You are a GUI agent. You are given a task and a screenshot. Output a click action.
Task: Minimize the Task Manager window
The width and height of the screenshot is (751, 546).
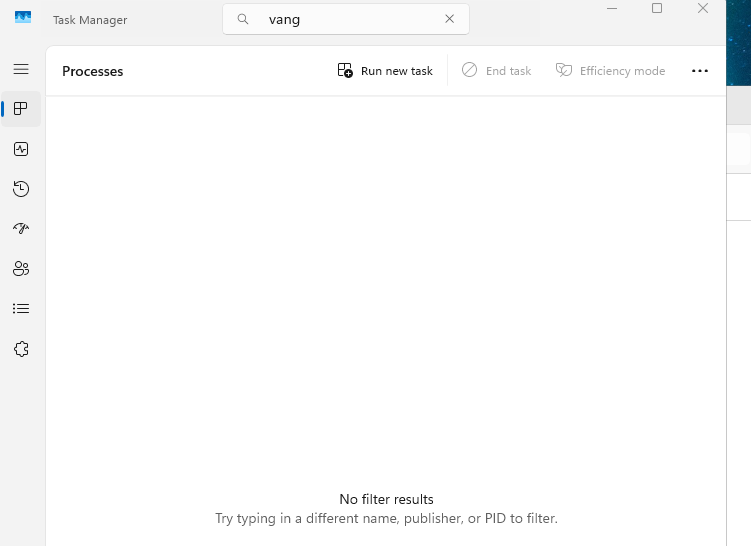pyautogui.click(x=612, y=9)
